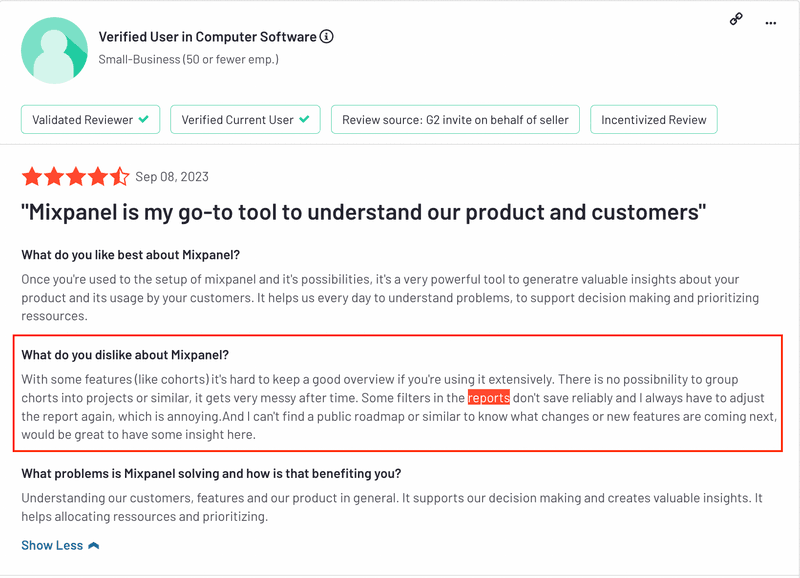Click the review title about Mixpanel

[364, 213]
